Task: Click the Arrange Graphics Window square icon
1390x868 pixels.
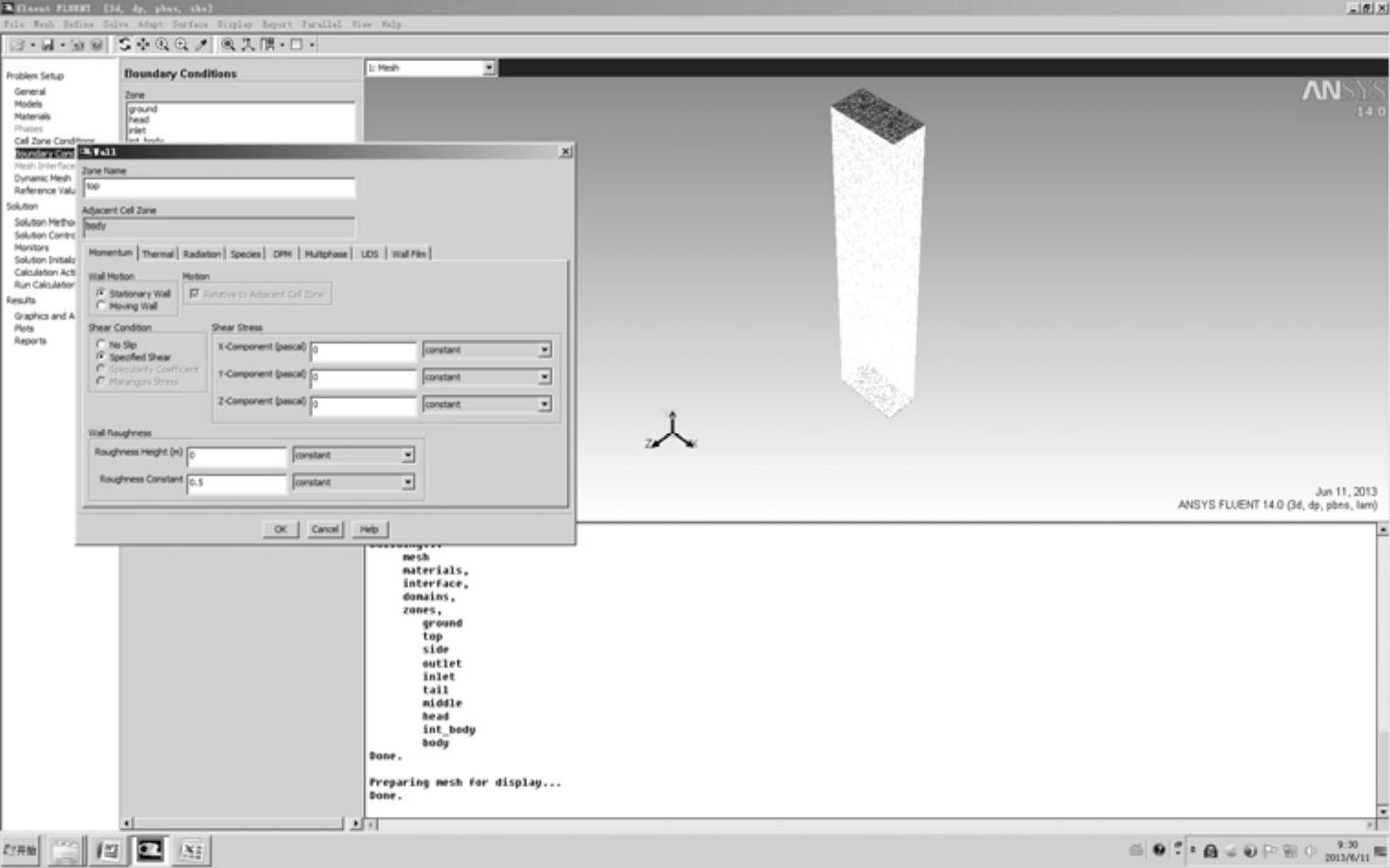Action: tap(296, 44)
